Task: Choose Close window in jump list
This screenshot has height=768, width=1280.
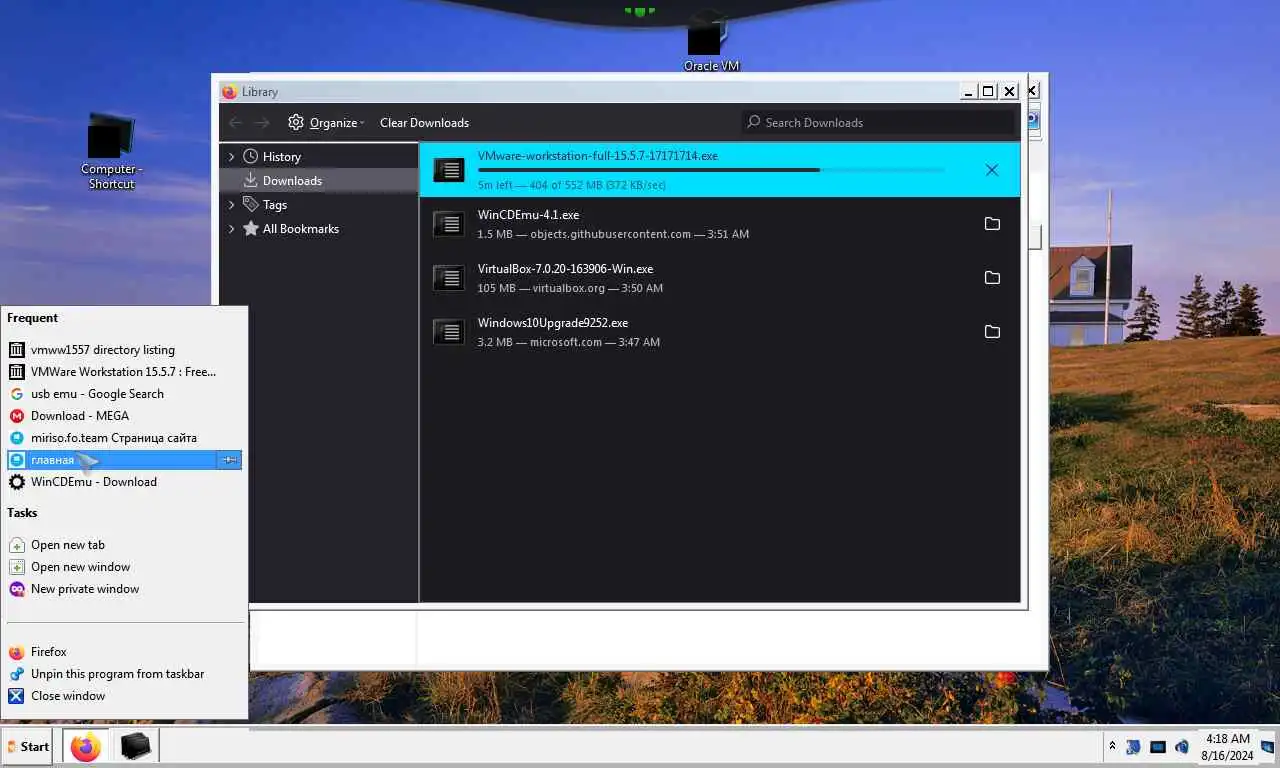Action: (x=124, y=696)
